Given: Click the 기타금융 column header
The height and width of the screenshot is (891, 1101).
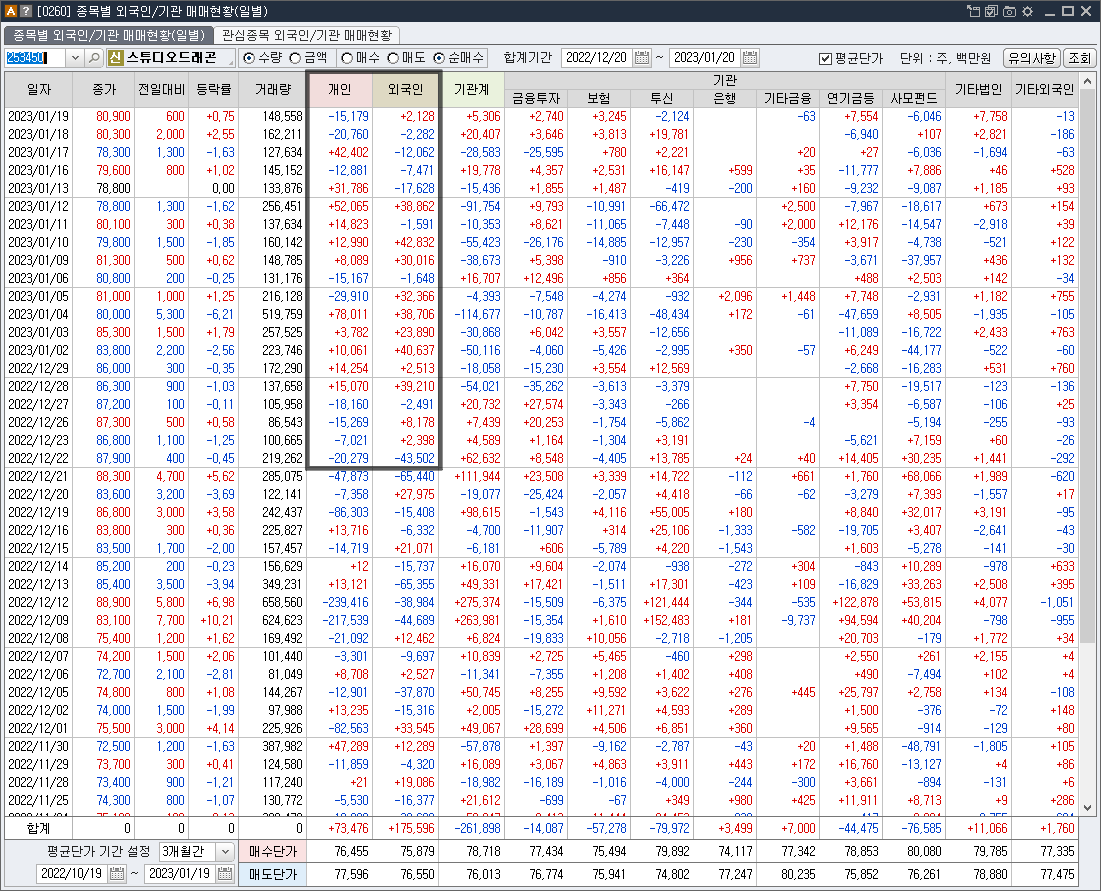Looking at the screenshot, I should 788,98.
